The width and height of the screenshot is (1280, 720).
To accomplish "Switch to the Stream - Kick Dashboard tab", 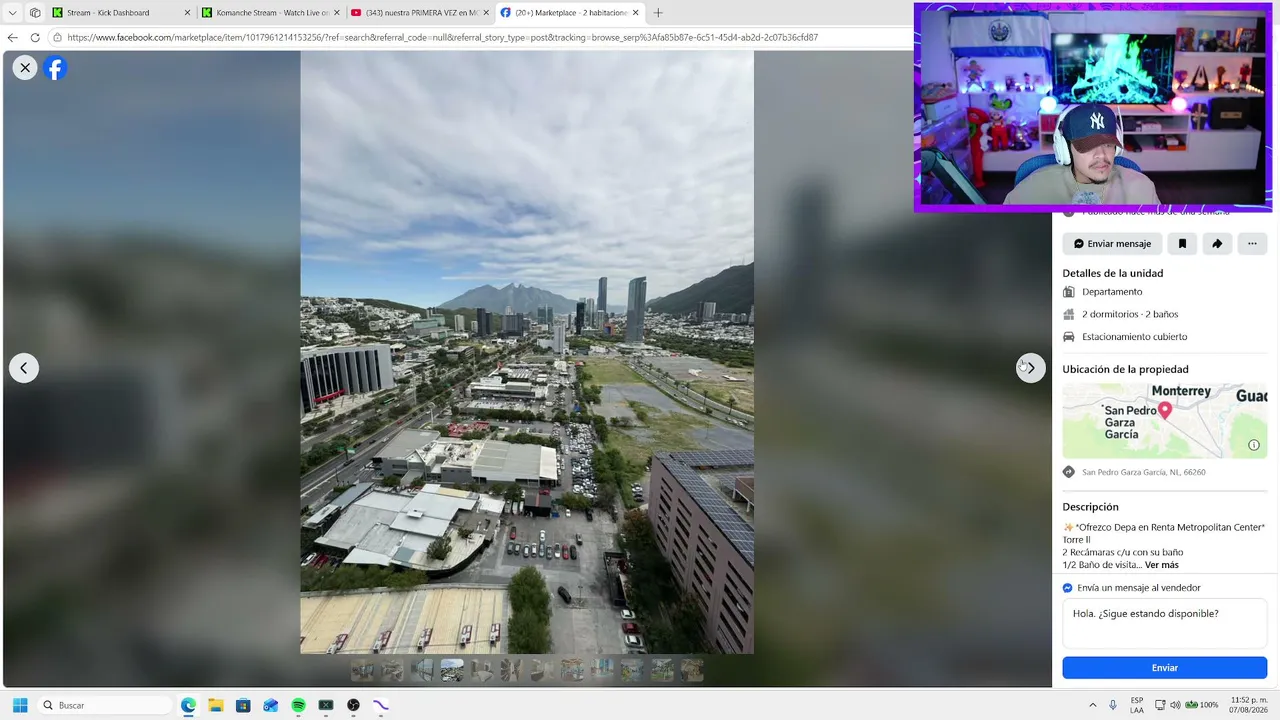I will (x=120, y=13).
